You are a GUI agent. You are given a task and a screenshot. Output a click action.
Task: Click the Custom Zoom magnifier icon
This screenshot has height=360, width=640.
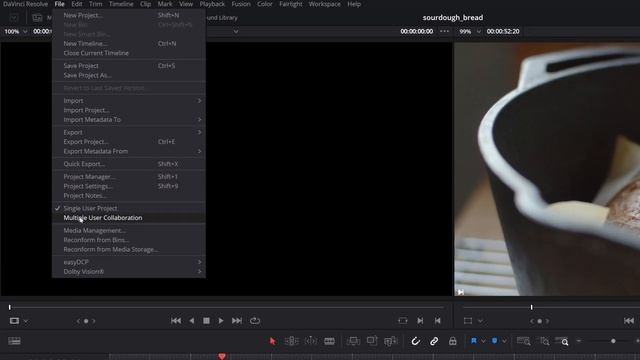coord(562,341)
